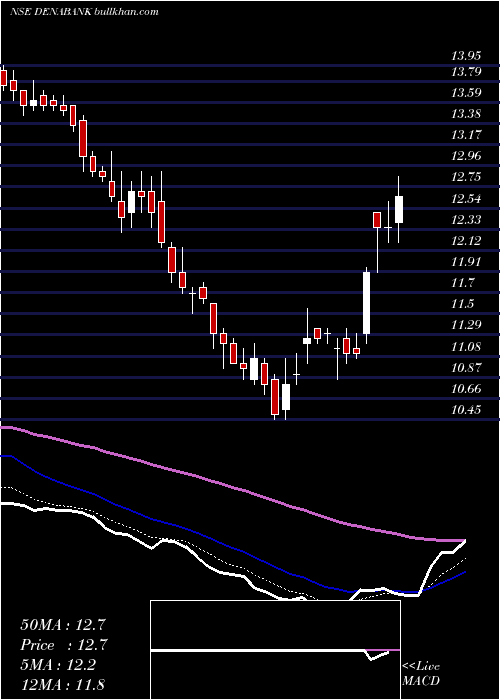Click the 12MA : 11.8 legend text

[x=64, y=685]
